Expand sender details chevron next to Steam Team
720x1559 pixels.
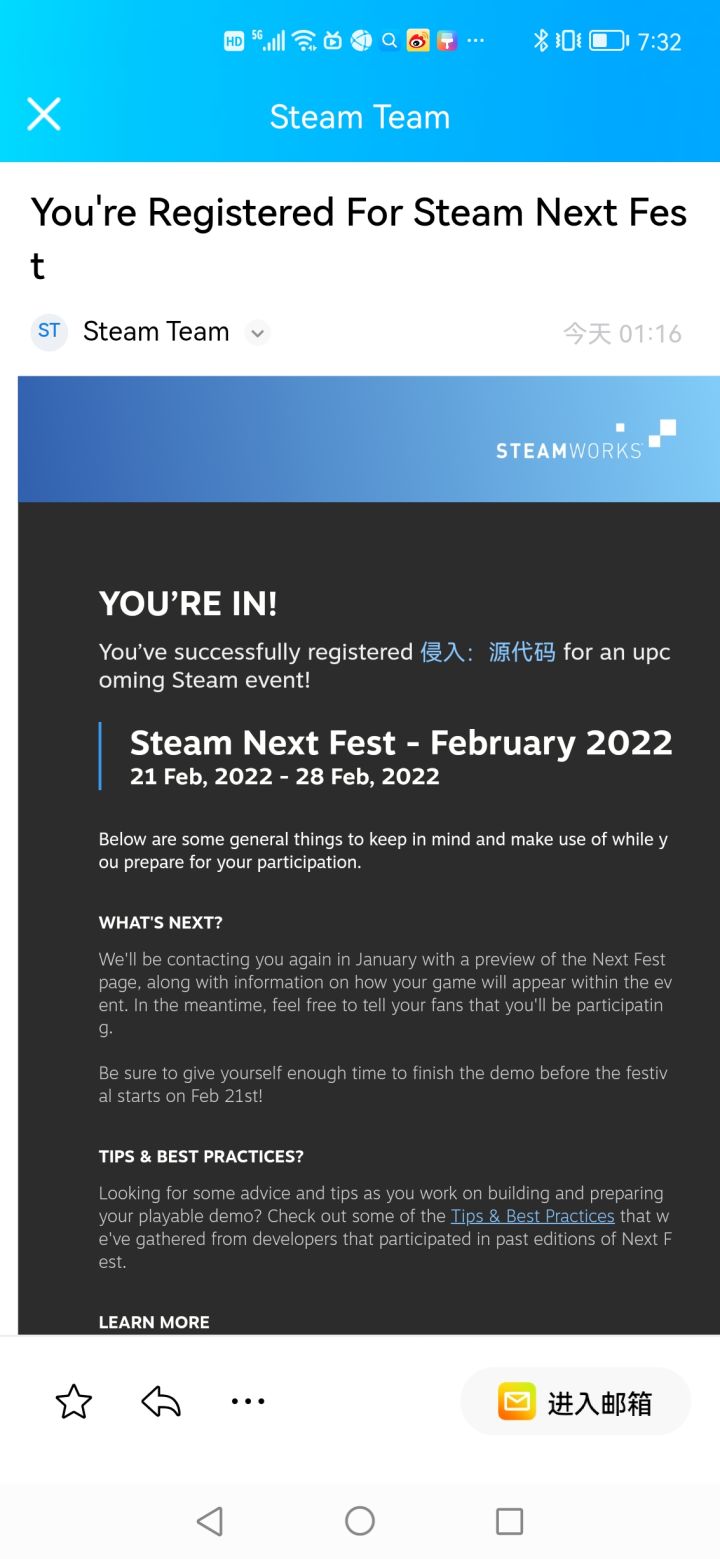point(258,333)
